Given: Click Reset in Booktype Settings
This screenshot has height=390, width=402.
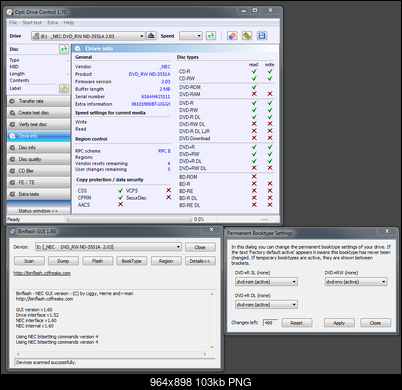Looking at the screenshot, I should point(297,323).
